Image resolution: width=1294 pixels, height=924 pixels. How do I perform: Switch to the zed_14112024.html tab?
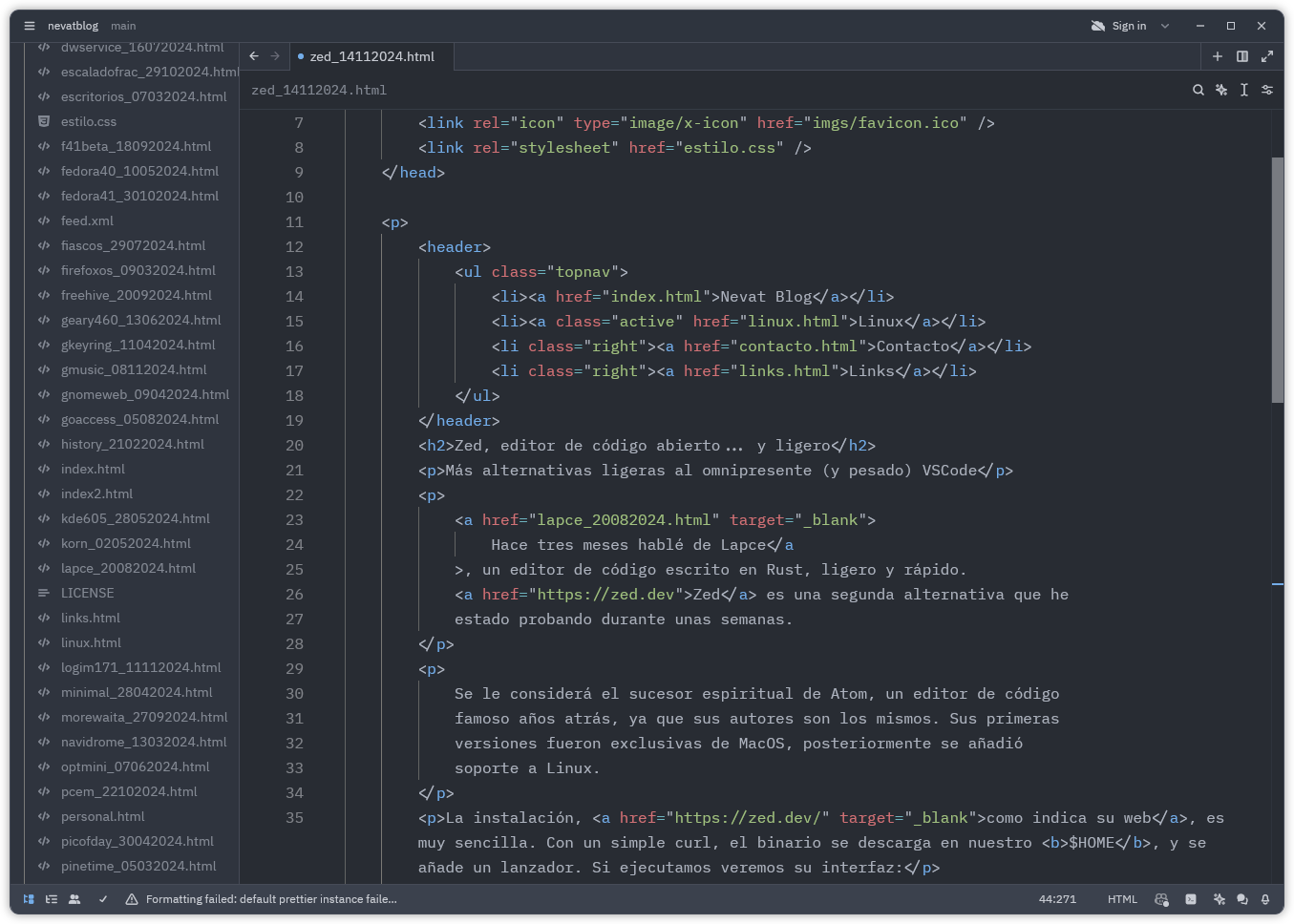(x=371, y=56)
